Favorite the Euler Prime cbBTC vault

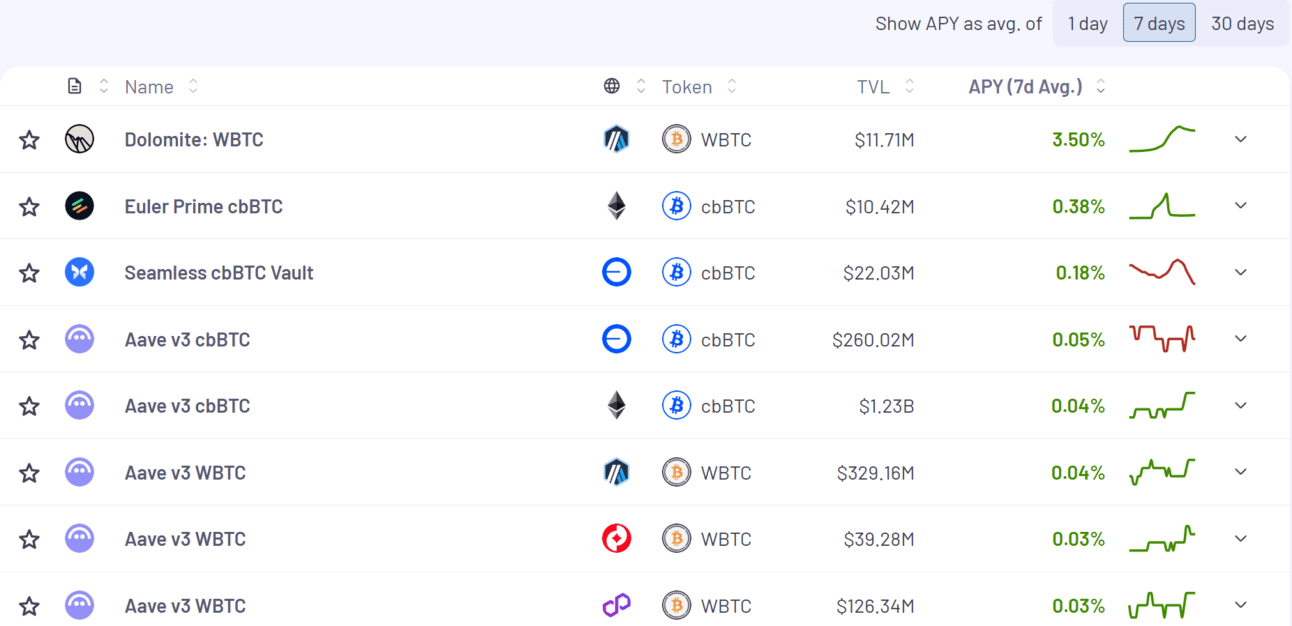click(x=29, y=207)
